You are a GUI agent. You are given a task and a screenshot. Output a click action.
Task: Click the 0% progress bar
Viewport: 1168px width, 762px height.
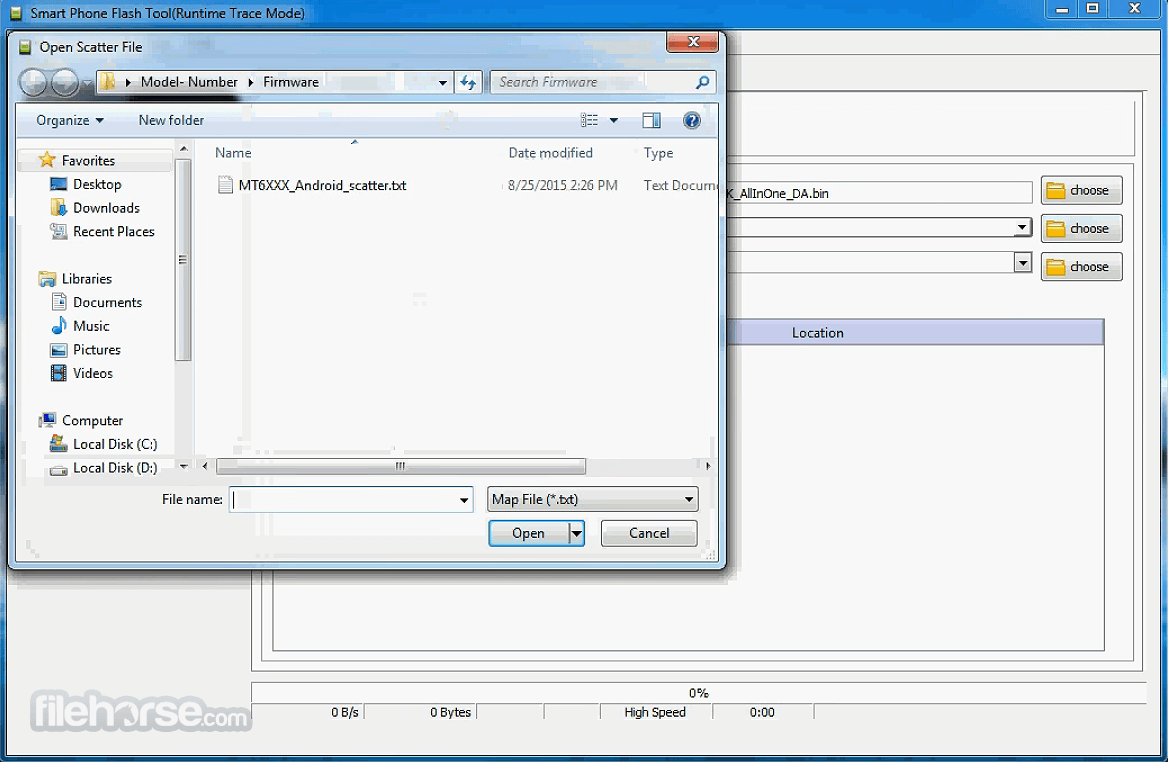click(x=698, y=693)
